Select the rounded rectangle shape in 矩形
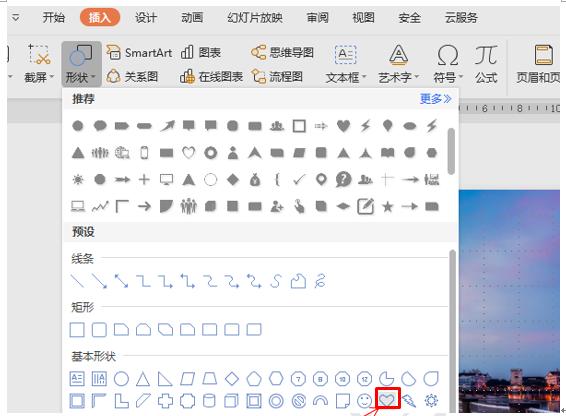 click(99, 330)
